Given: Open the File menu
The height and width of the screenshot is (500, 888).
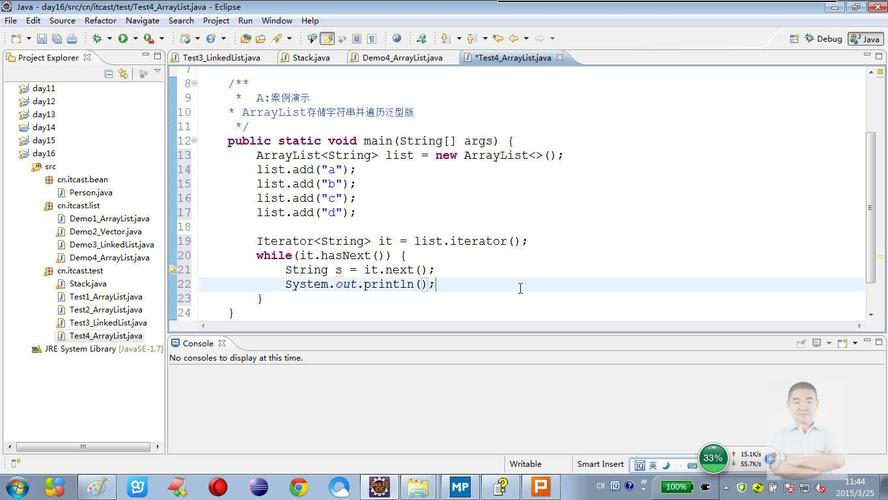Looking at the screenshot, I should (11, 20).
